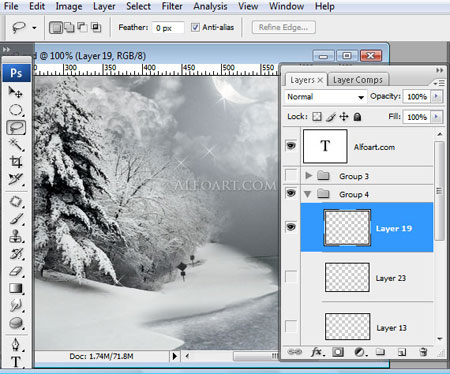Pick the Clone Stamp tool
Image resolution: width=450 pixels, height=374 pixels.
(15, 236)
